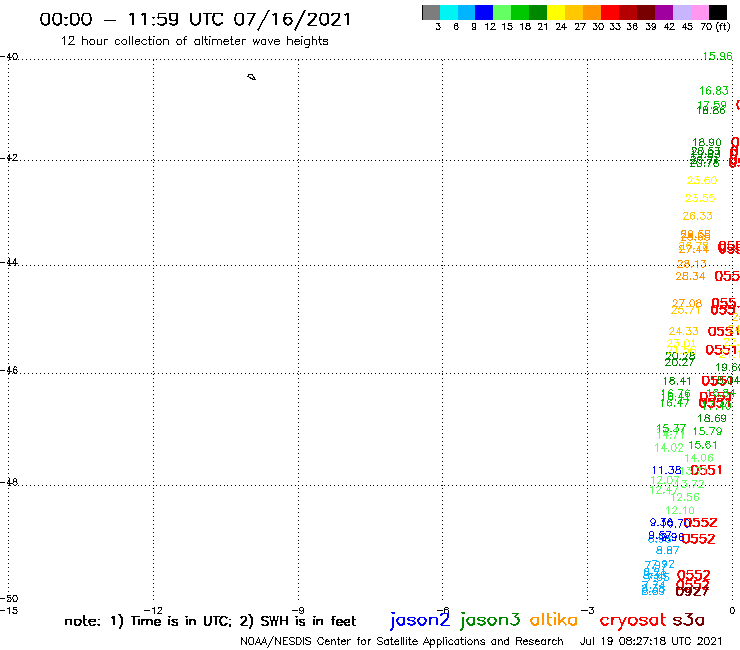Click the cyan swatch in the wave height scale
This screenshot has width=740, height=650.
pyautogui.click(x=449, y=12)
